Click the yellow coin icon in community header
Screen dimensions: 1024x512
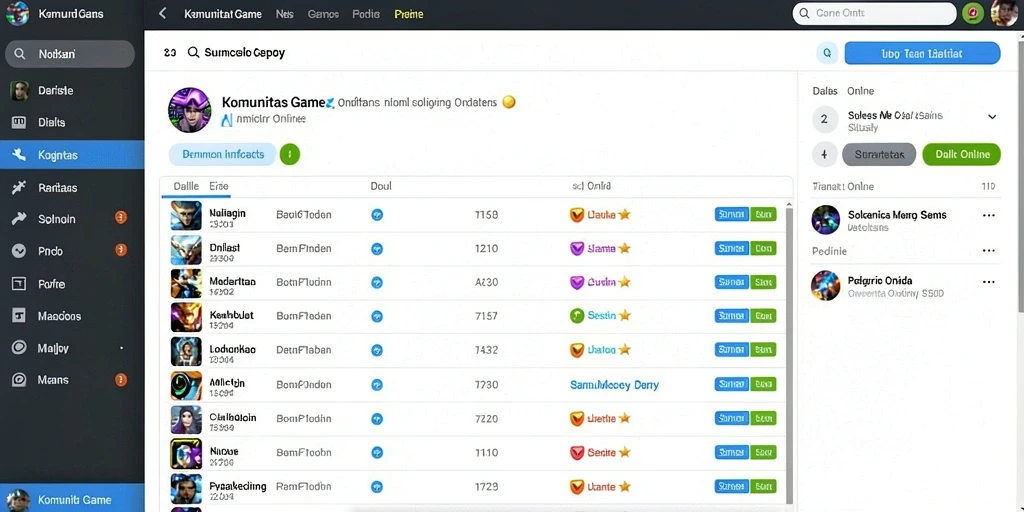click(509, 102)
